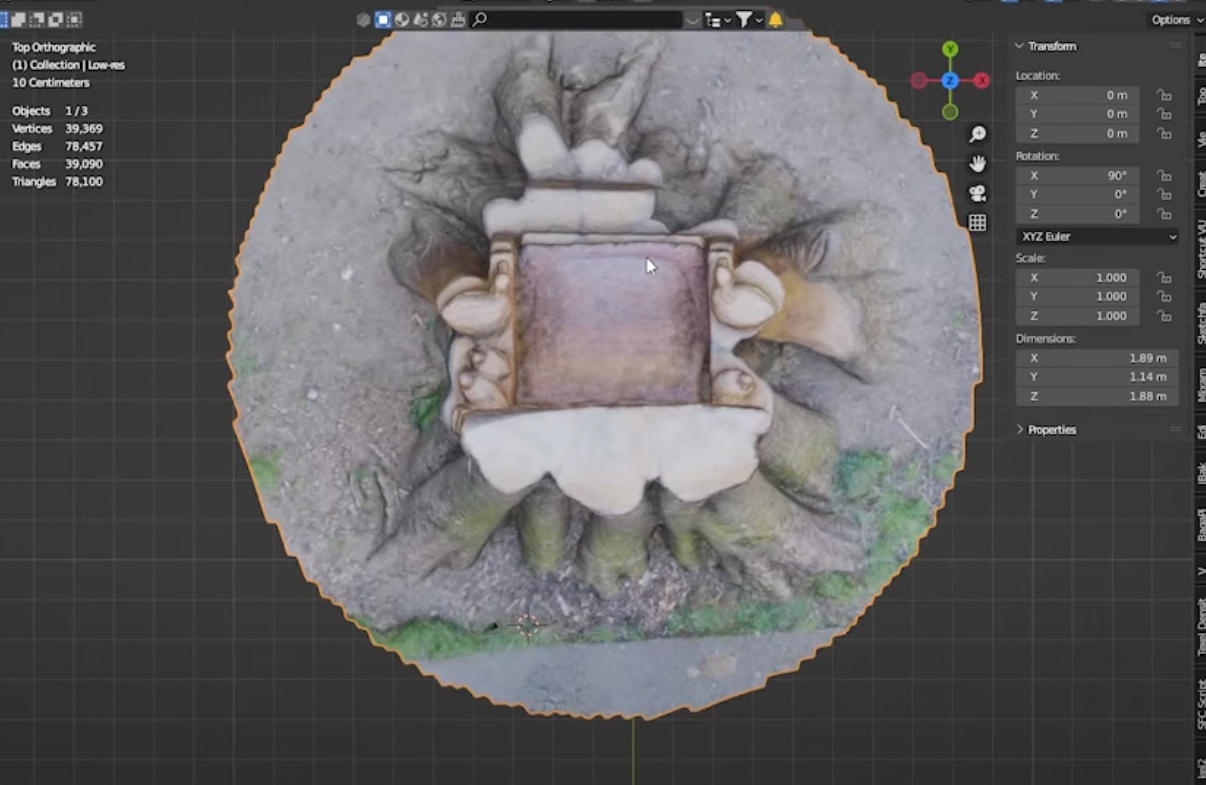Click the 'Triangles 78,100' statistics line

pyautogui.click(x=57, y=182)
